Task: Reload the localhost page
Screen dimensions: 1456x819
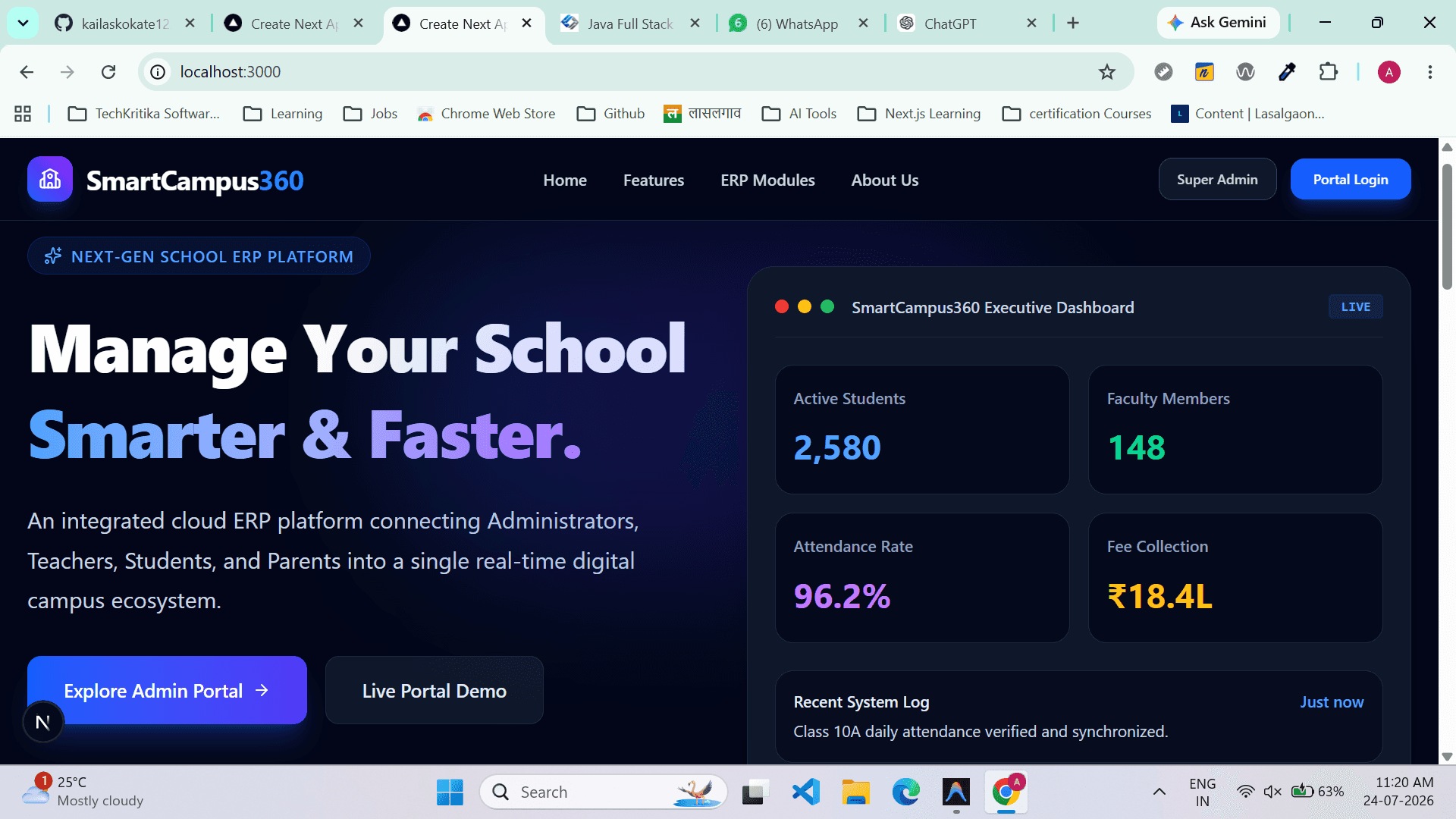Action: tap(108, 72)
